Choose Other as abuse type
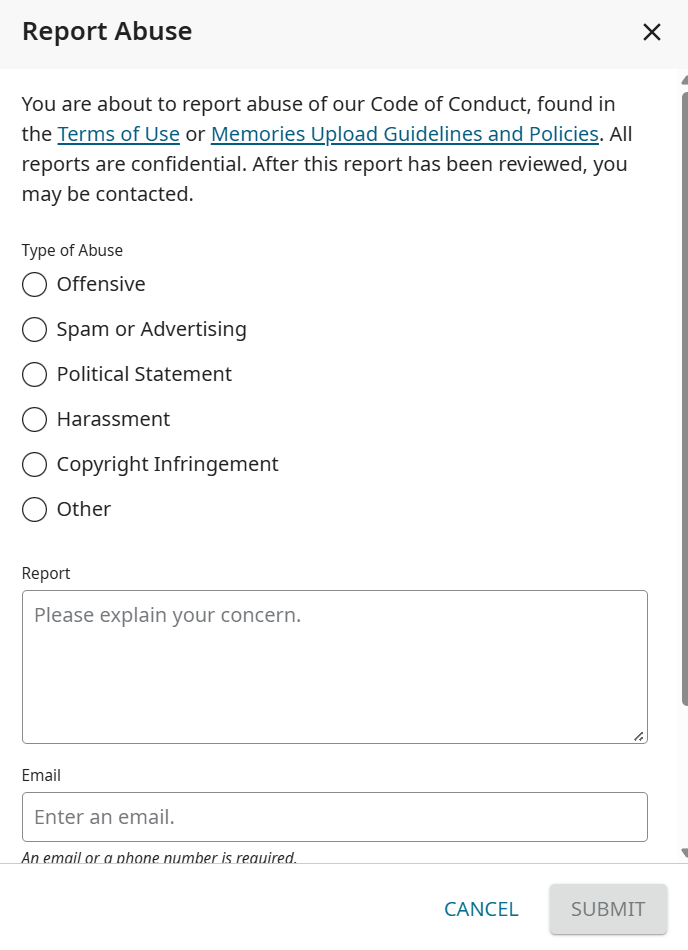Viewport: 688px width, 950px height. coord(34,509)
